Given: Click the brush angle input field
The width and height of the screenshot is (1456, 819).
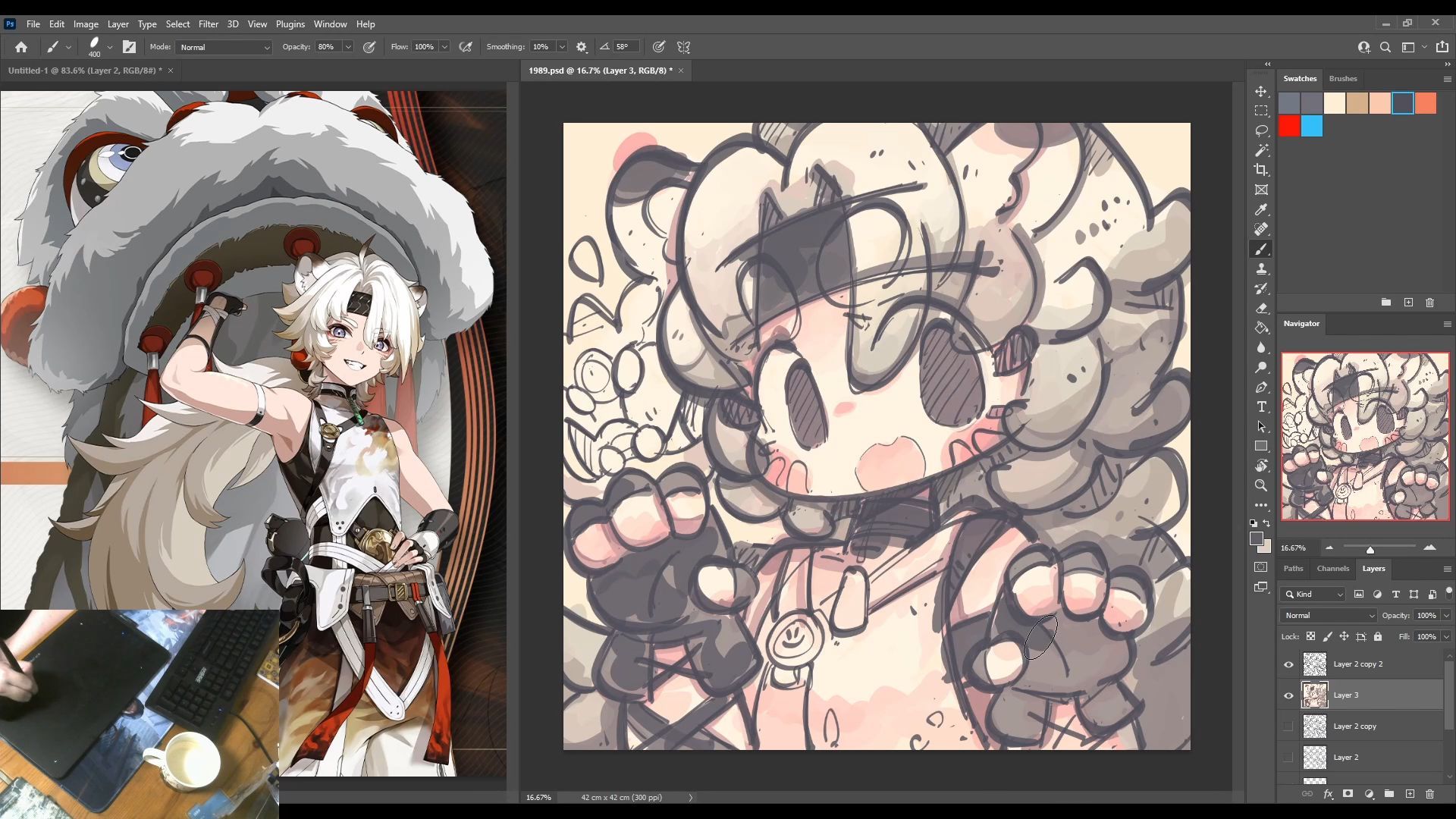Looking at the screenshot, I should pyautogui.click(x=625, y=47).
